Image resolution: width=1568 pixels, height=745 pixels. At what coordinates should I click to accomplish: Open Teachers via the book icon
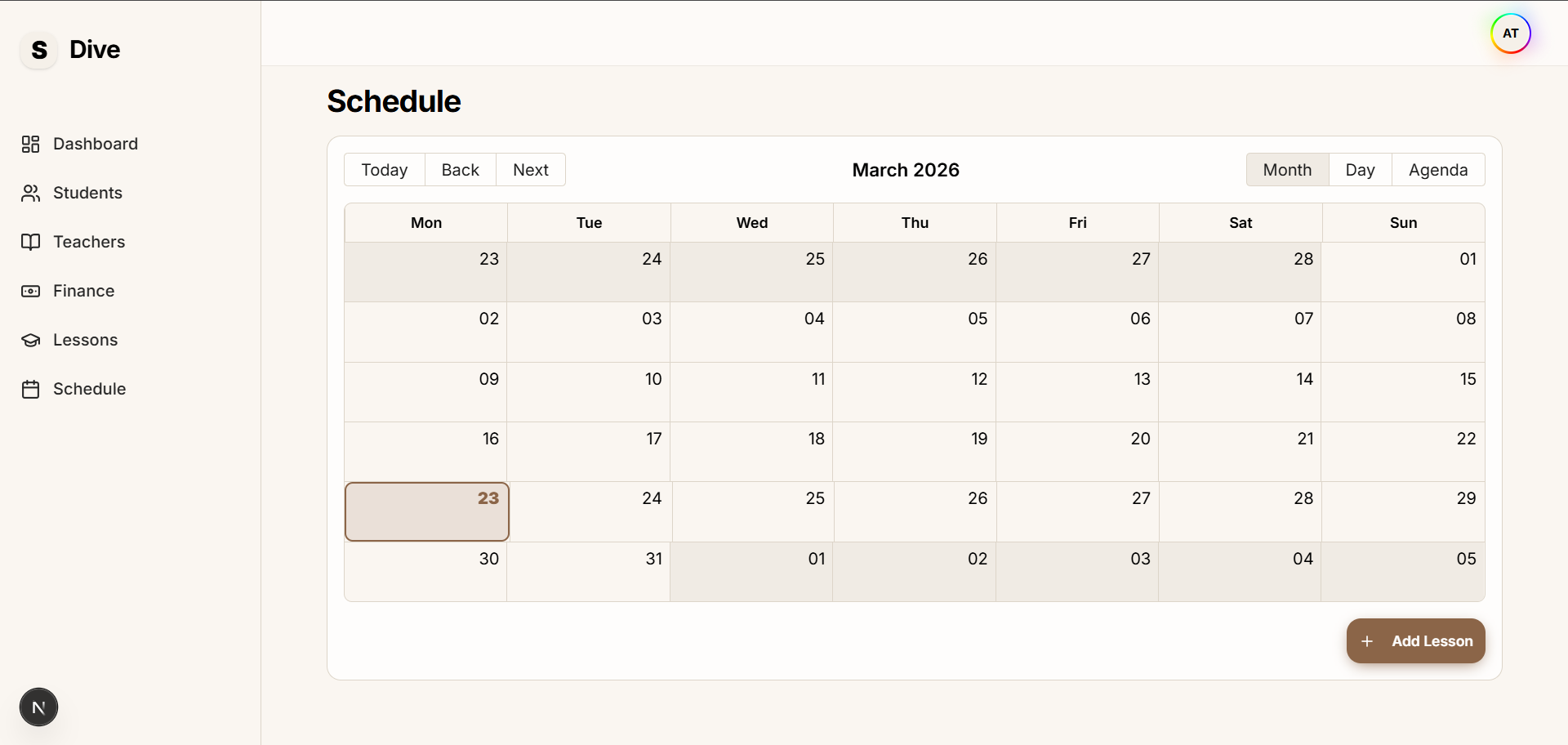30,242
